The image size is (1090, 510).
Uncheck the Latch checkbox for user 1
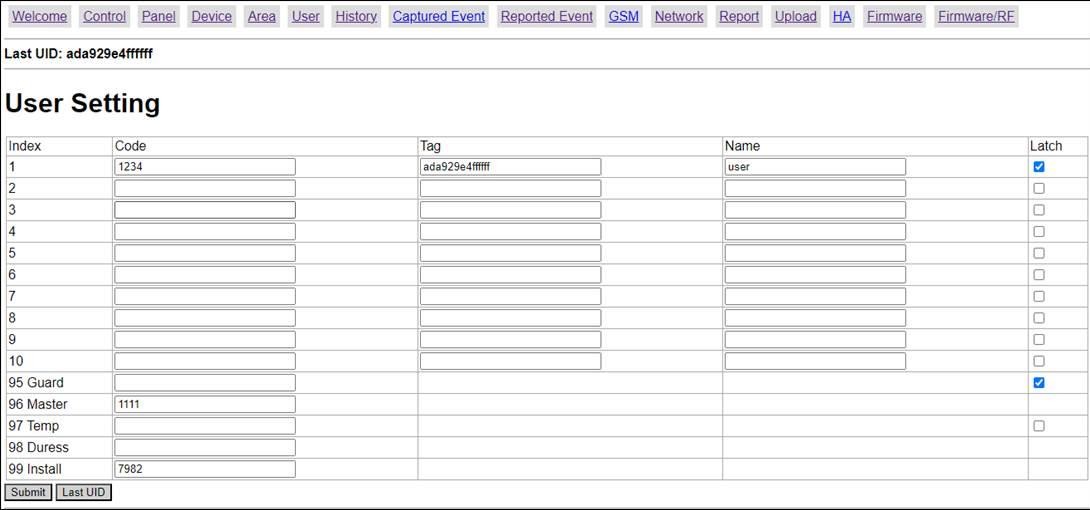pos(1039,167)
